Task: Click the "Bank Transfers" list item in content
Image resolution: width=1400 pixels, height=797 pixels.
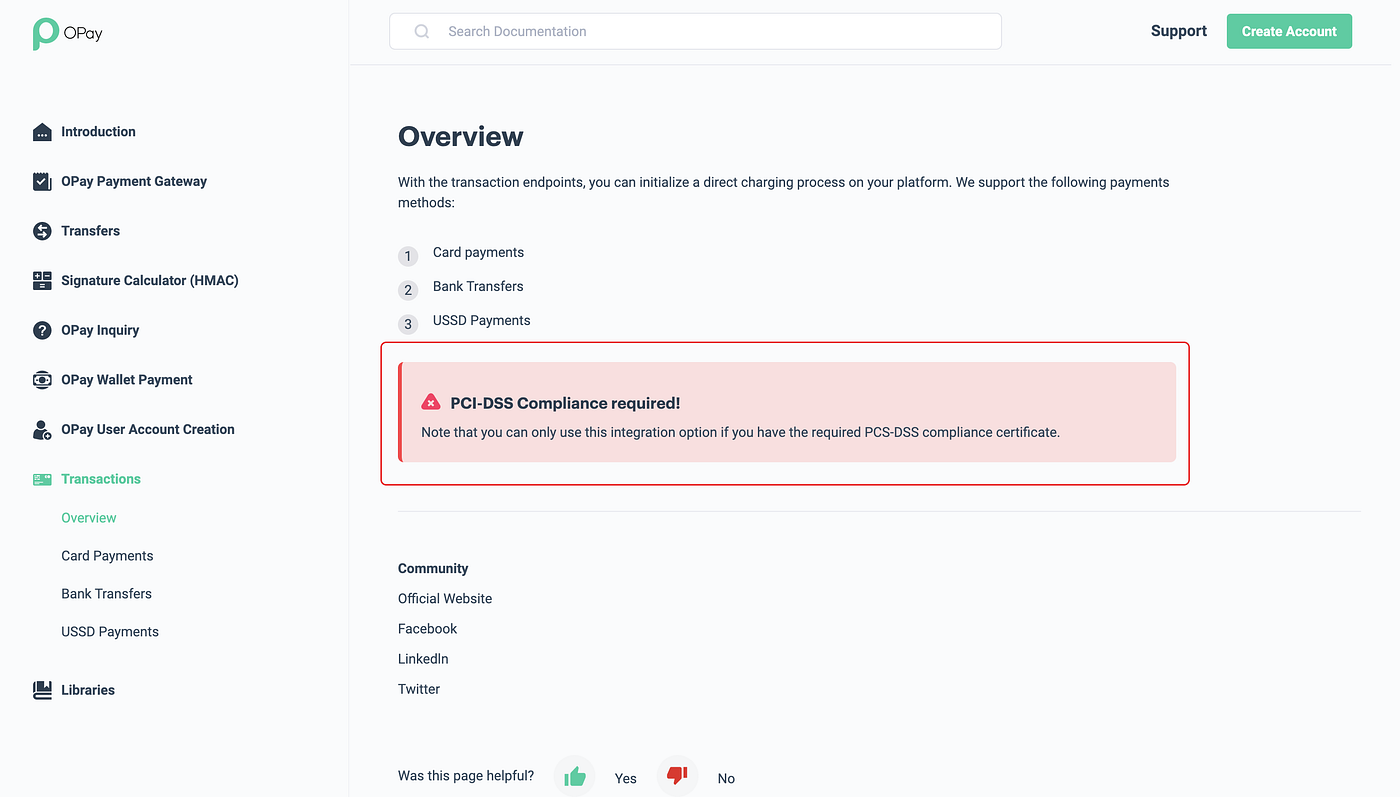Action: (x=478, y=286)
